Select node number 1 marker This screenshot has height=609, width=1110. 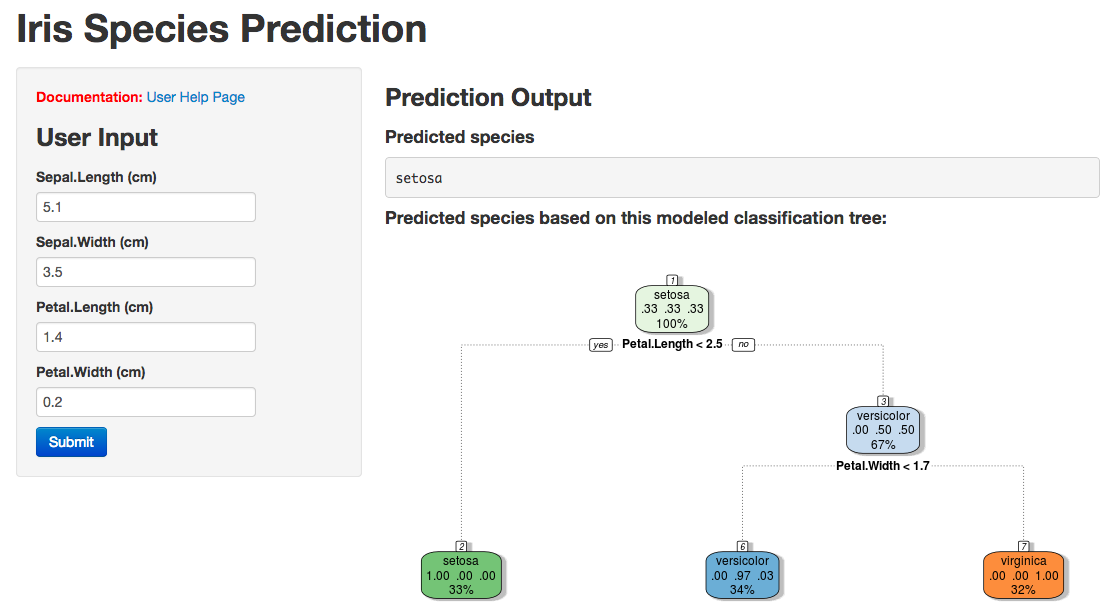coord(673,280)
